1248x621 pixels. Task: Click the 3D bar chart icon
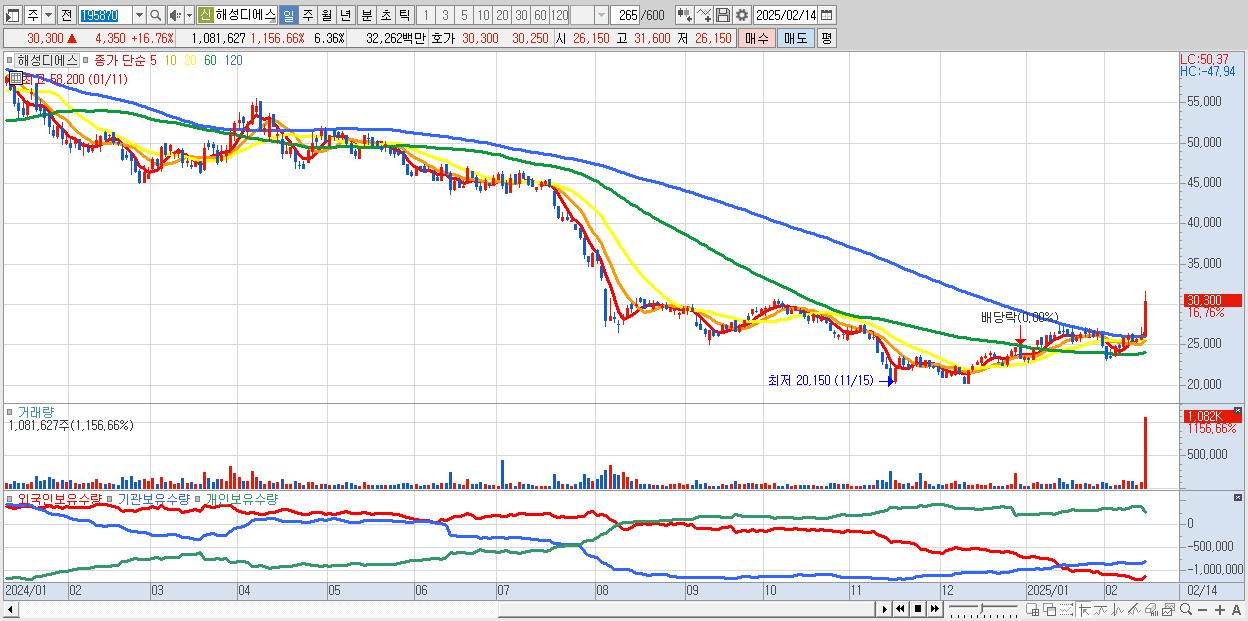pyautogui.click(x=1152, y=609)
